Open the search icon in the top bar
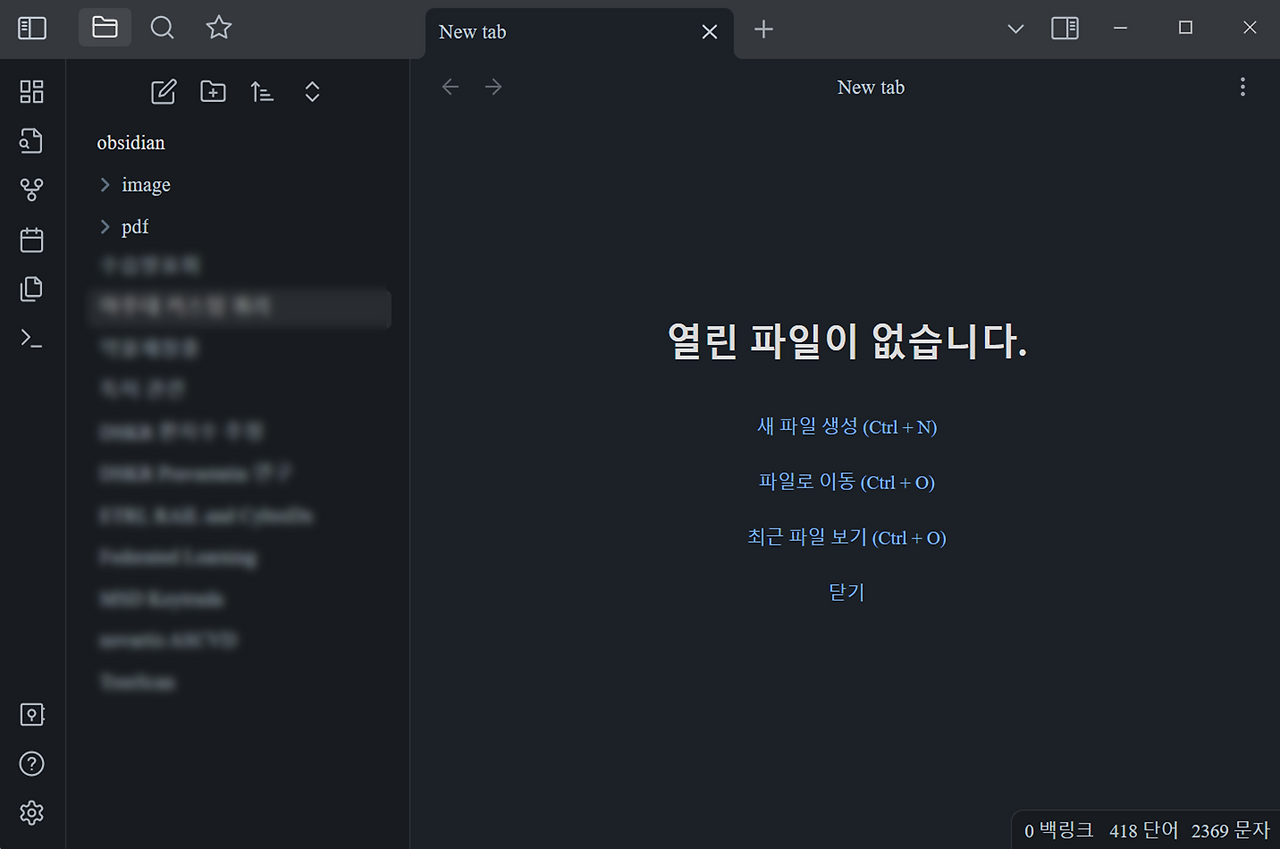The image size is (1280, 849). click(162, 28)
